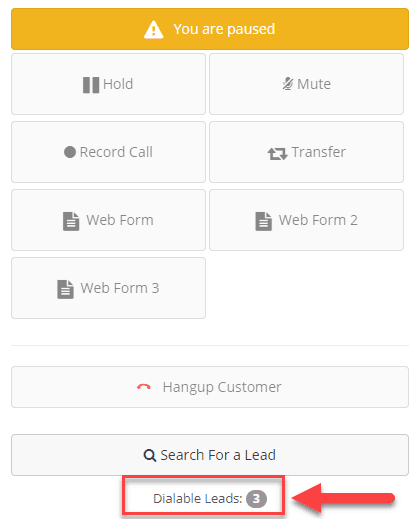Screen dimensions: 420x519
Task: Open the Transfer panel
Action: 306,152
